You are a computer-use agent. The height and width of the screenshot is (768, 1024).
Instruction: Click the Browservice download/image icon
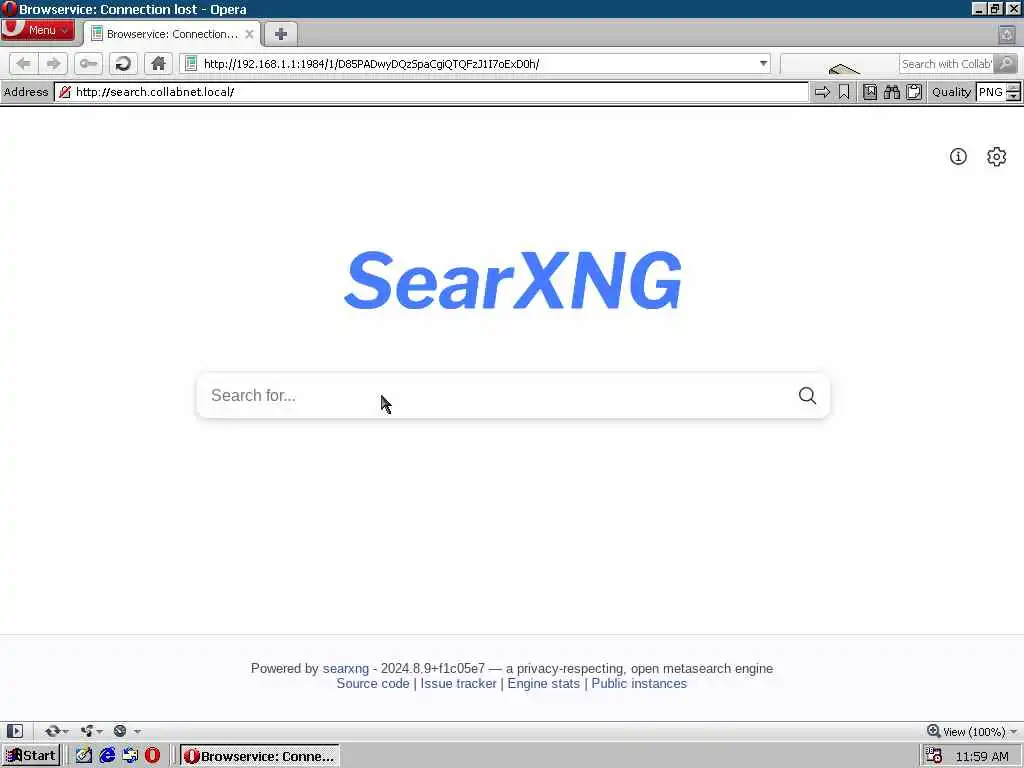coord(870,92)
